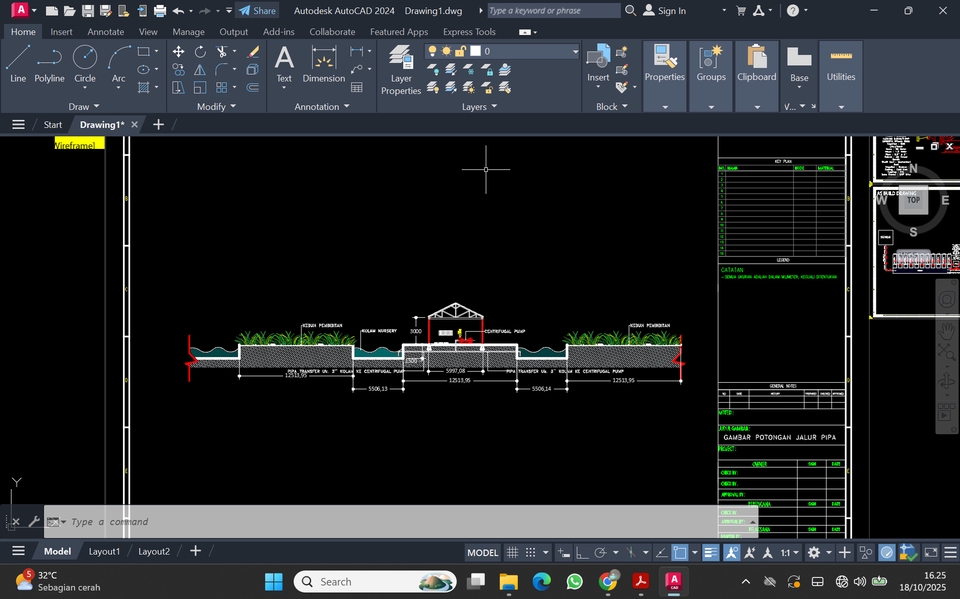Switch to the Annotate ribbon tab

(x=105, y=31)
